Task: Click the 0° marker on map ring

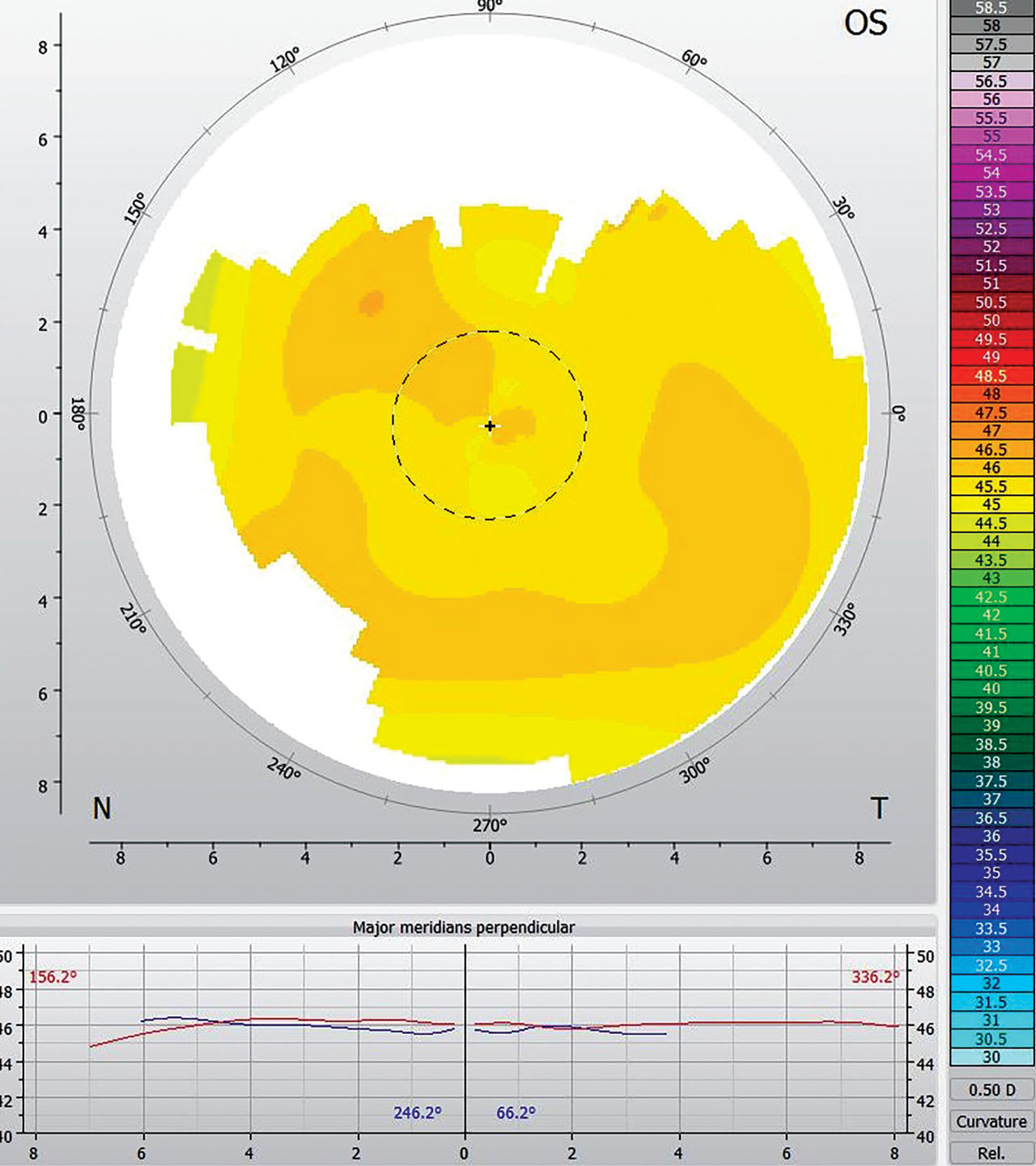Action: 898,413
